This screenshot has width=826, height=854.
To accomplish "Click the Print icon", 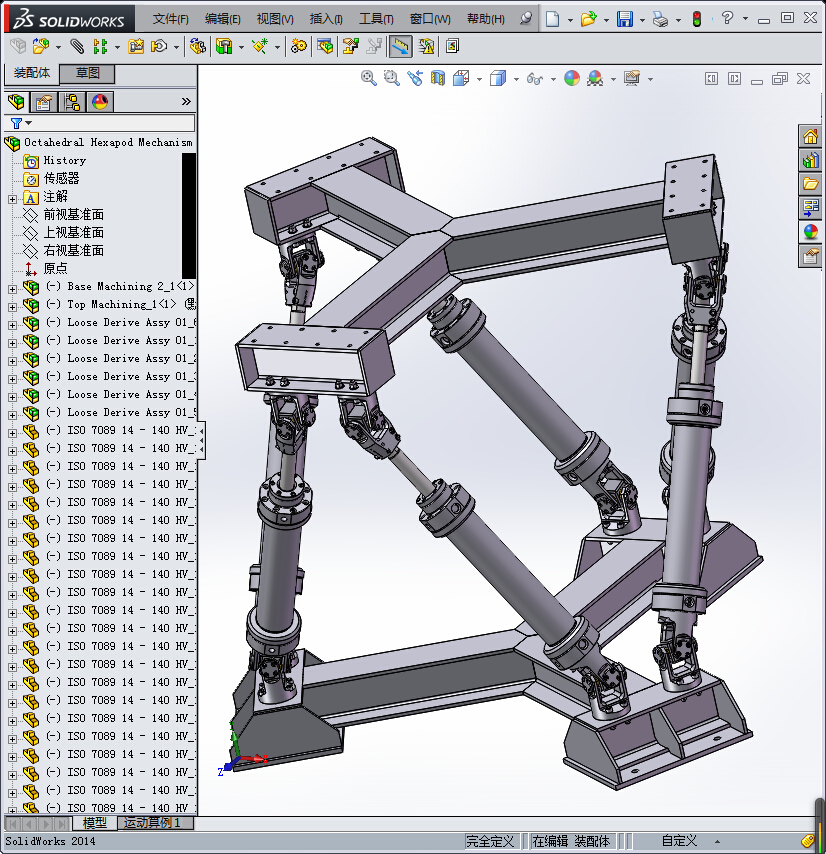I will click(660, 20).
